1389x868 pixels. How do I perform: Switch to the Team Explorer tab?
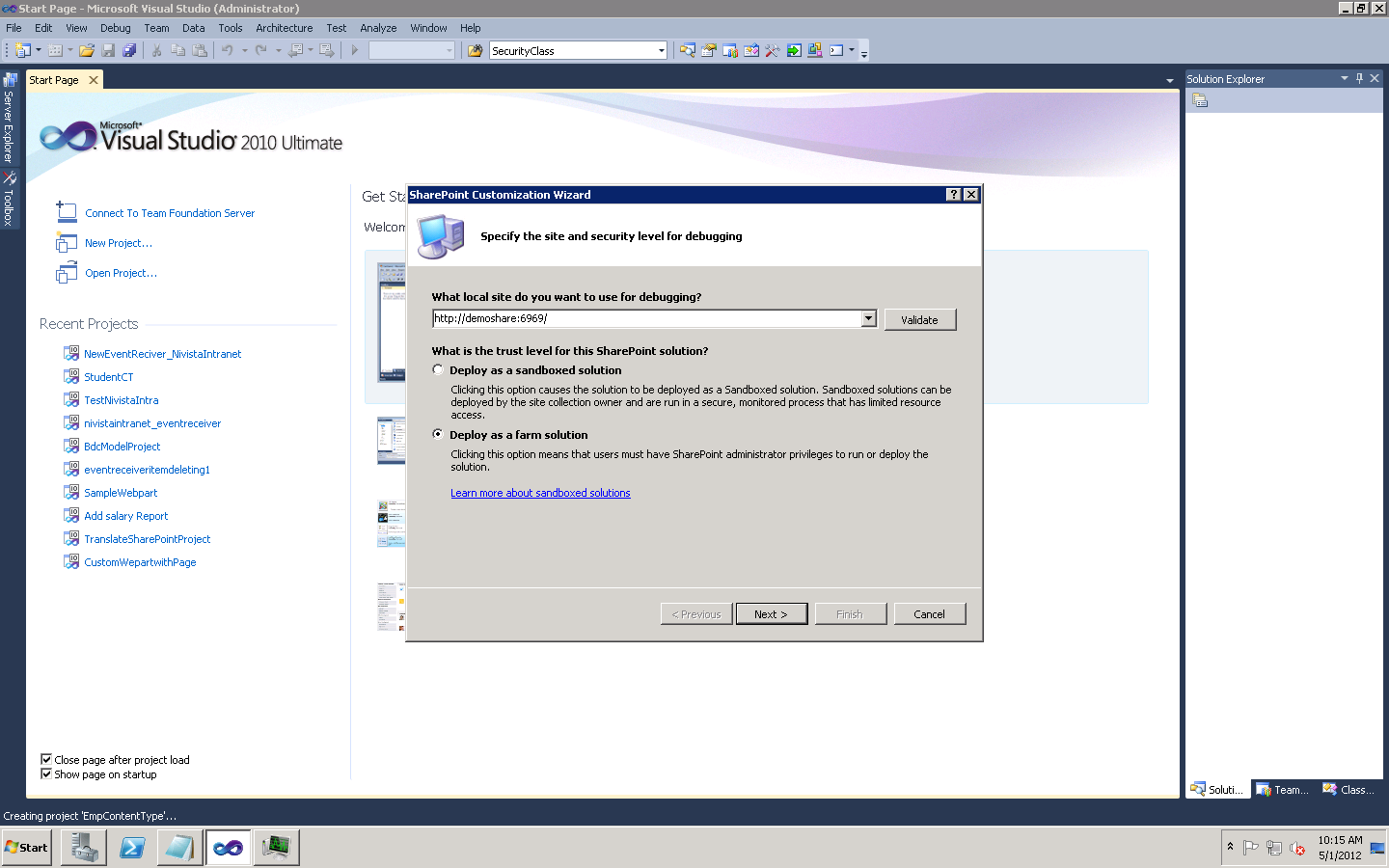coord(1283,789)
